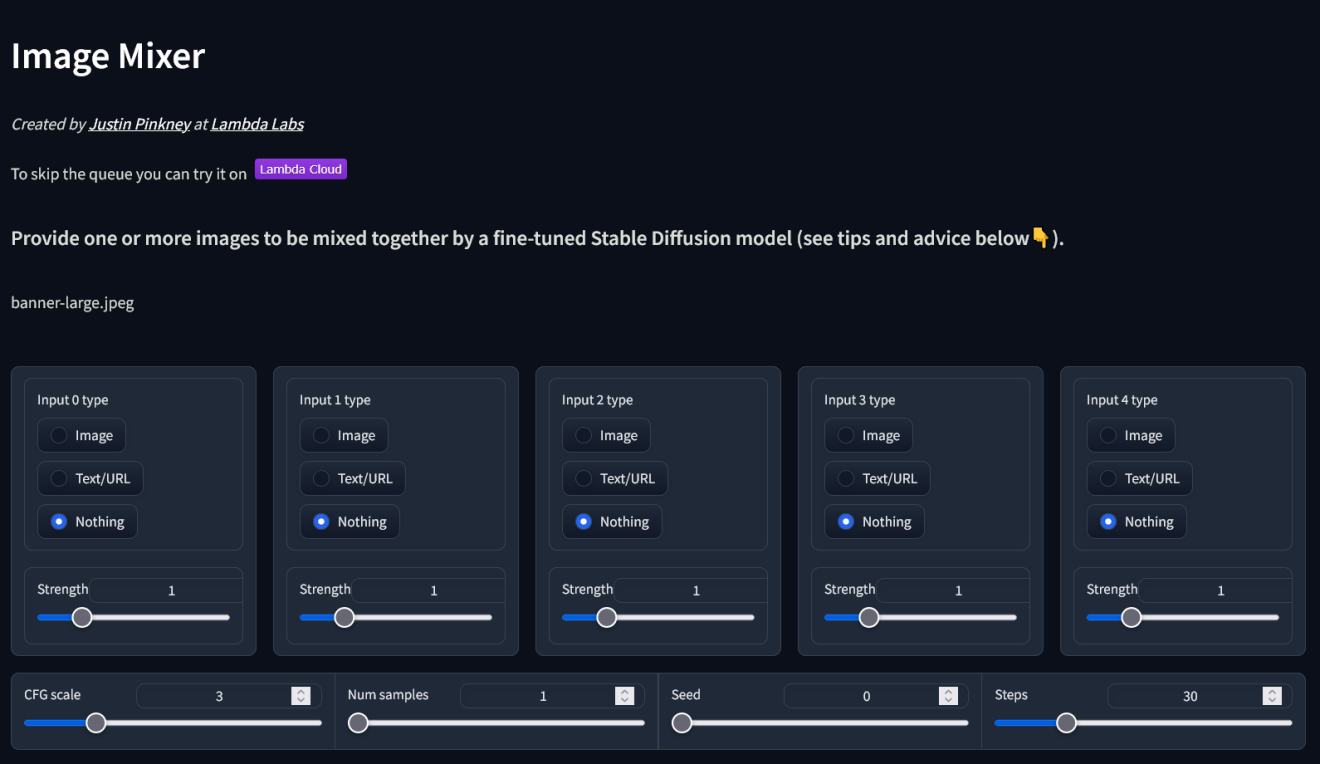Image resolution: width=1320 pixels, height=764 pixels.
Task: Increment Steps using its up arrow
Action: click(1271, 690)
